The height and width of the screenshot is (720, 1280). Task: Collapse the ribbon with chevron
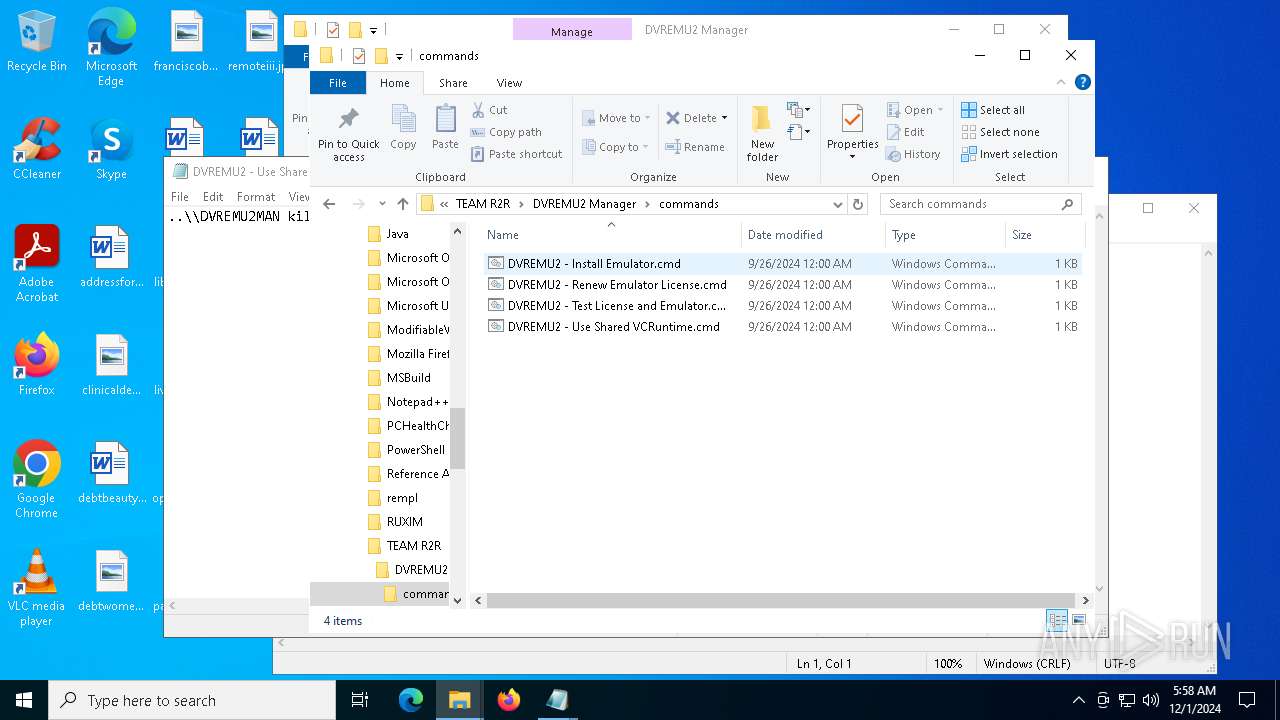[x=1062, y=83]
